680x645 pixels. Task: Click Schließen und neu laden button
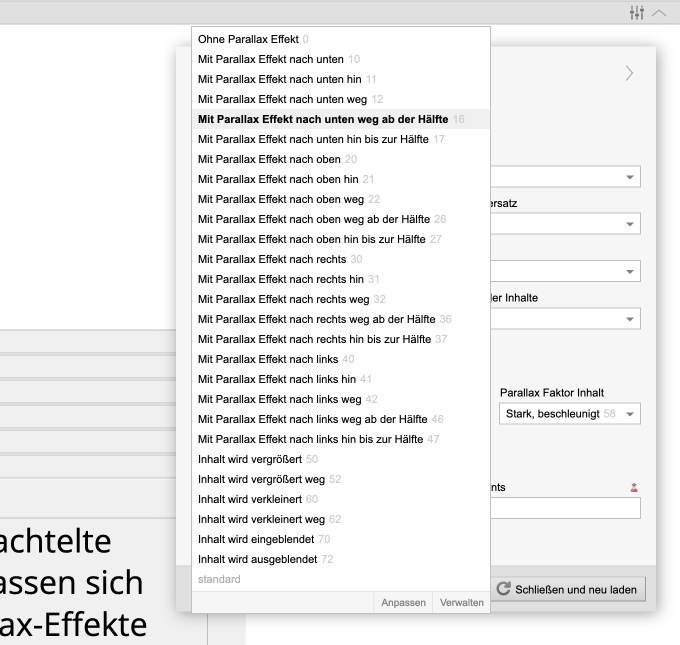(x=570, y=589)
